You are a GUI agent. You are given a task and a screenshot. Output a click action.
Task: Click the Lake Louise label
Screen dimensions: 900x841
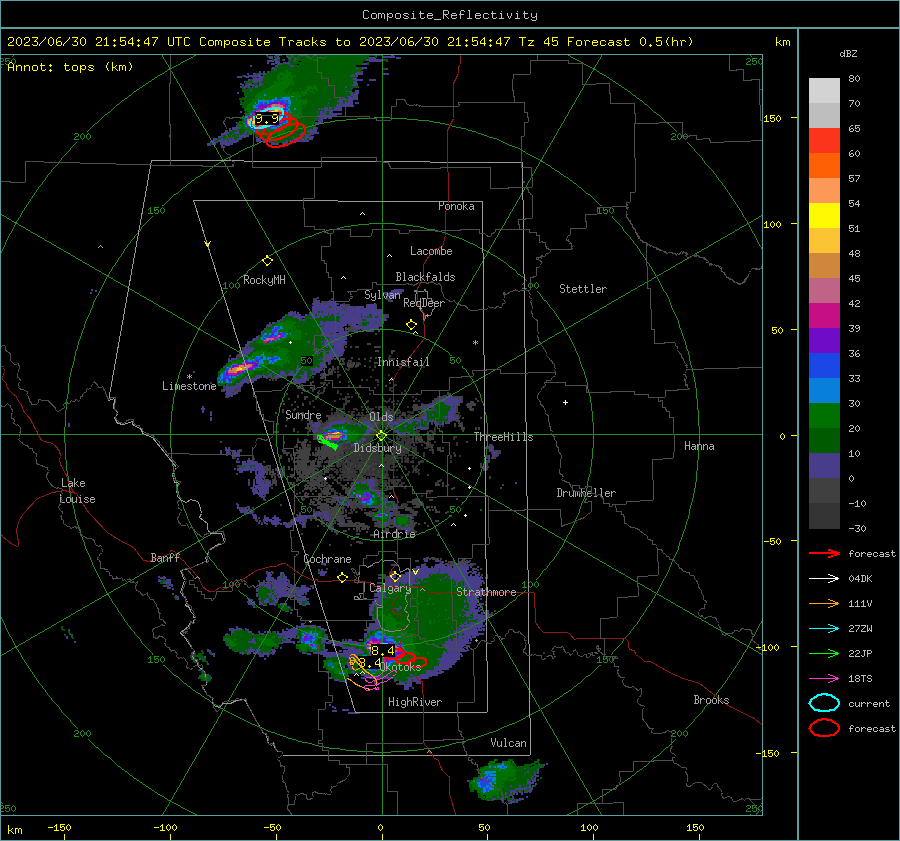pyautogui.click(x=77, y=491)
